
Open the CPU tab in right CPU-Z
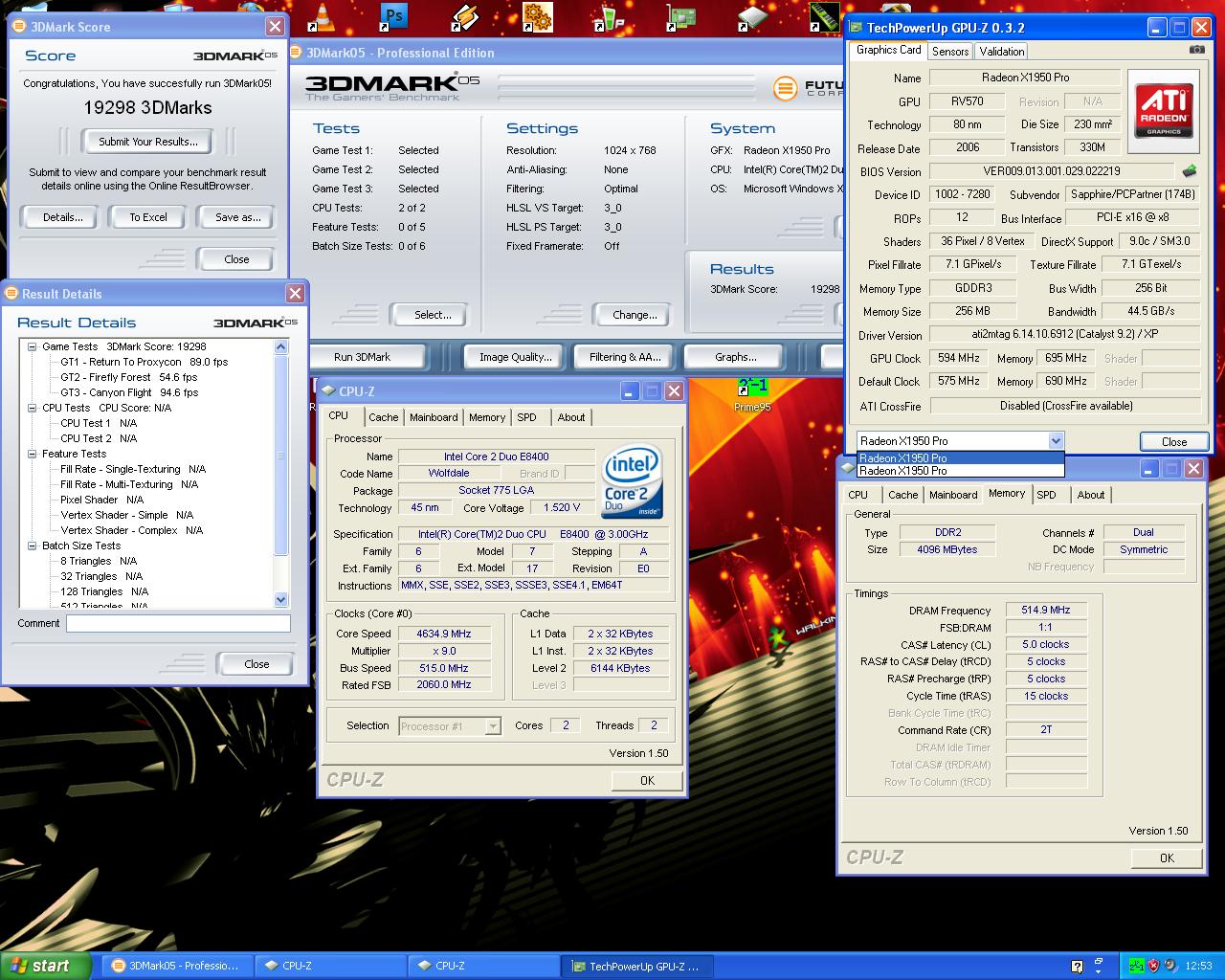pyautogui.click(x=857, y=495)
